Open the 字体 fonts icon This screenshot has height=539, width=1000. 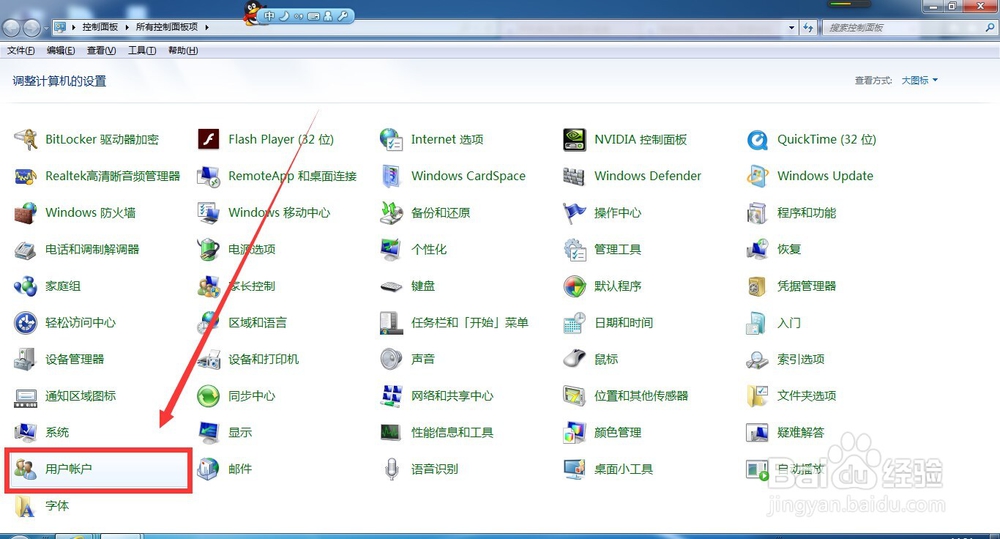[25, 506]
